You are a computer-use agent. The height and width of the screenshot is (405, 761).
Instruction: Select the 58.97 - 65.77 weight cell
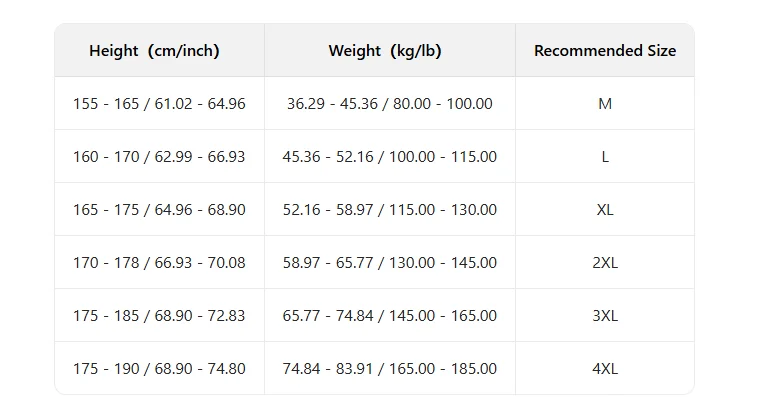point(389,263)
